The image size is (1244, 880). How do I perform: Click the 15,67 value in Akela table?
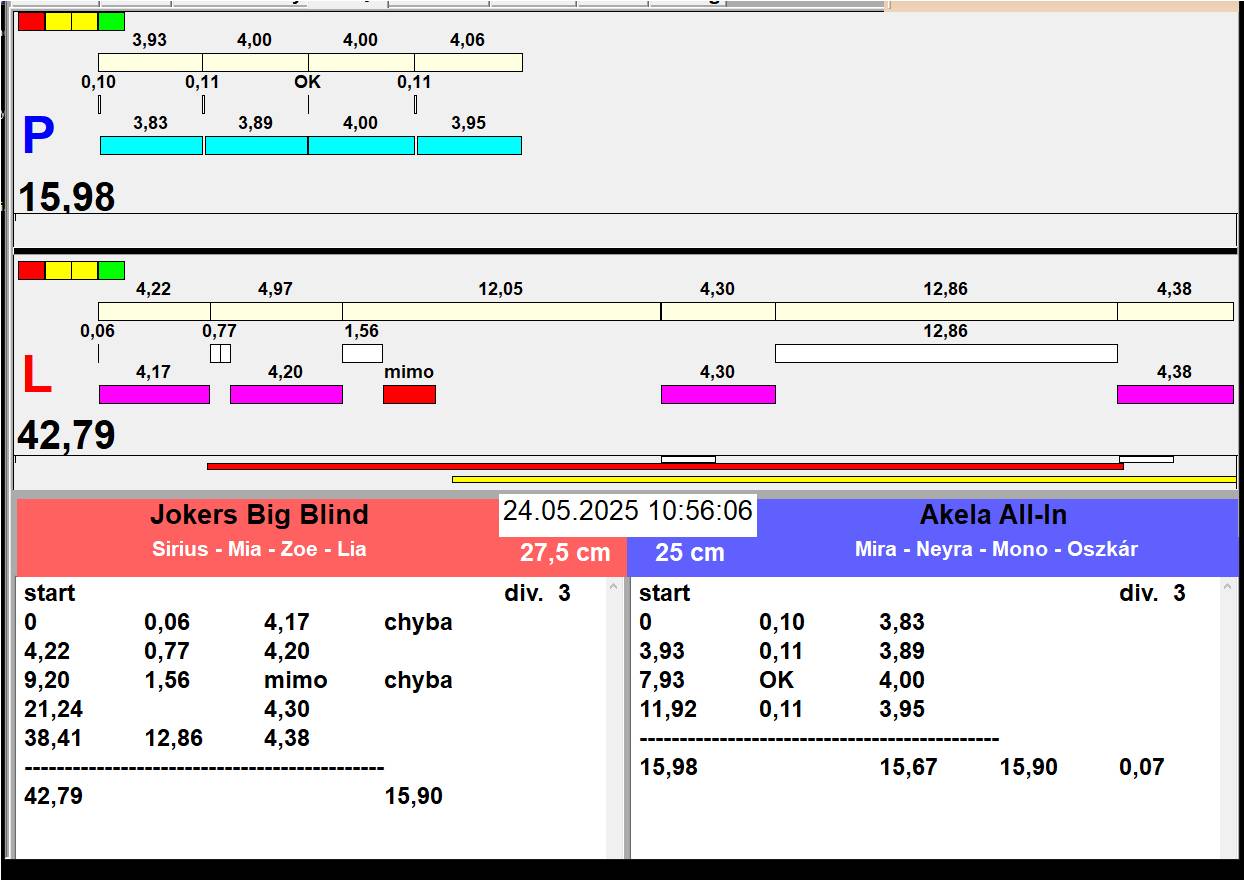coord(908,767)
